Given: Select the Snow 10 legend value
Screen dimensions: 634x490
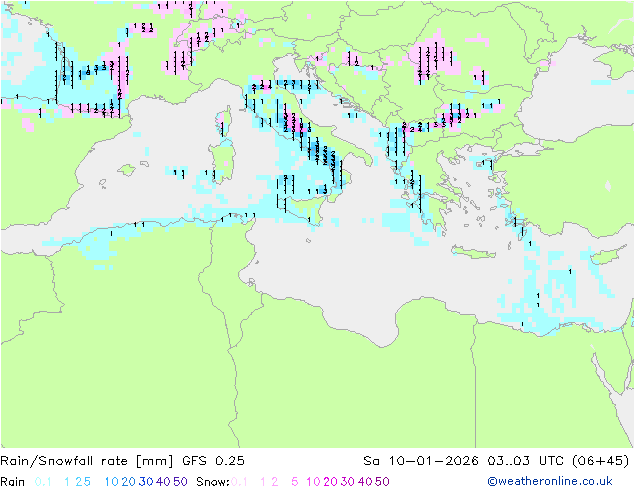Looking at the screenshot, I should pyautogui.click(x=313, y=482).
